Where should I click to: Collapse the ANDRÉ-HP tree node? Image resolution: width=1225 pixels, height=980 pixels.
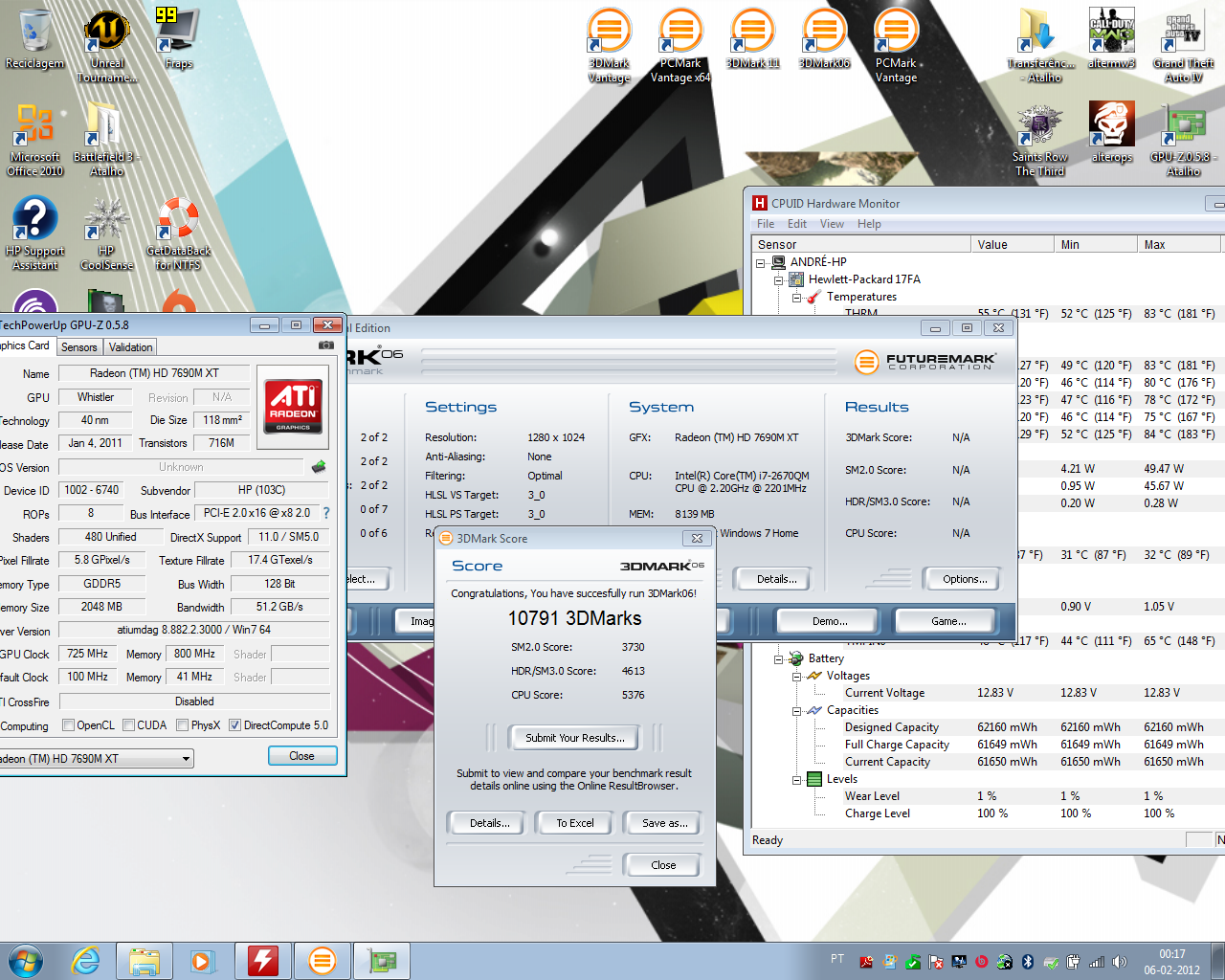tap(761, 262)
